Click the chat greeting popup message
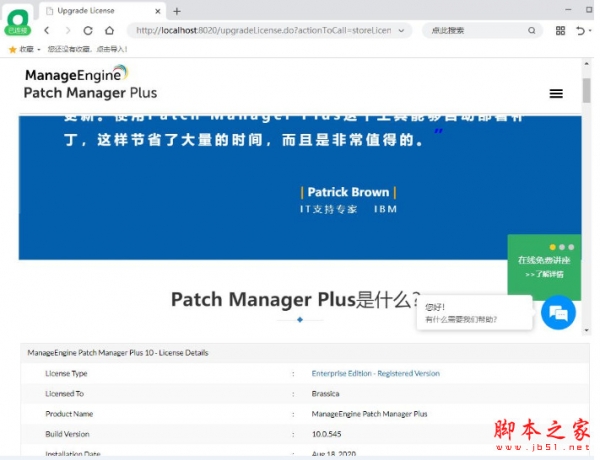 474,313
